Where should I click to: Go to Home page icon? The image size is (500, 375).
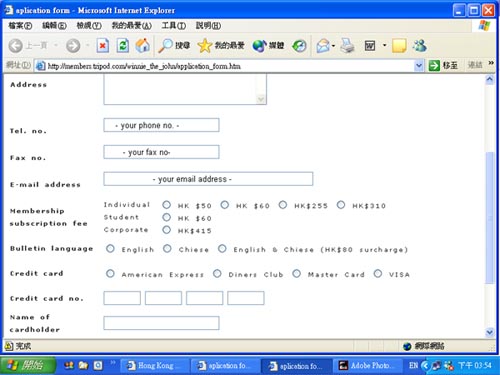[x=143, y=46]
